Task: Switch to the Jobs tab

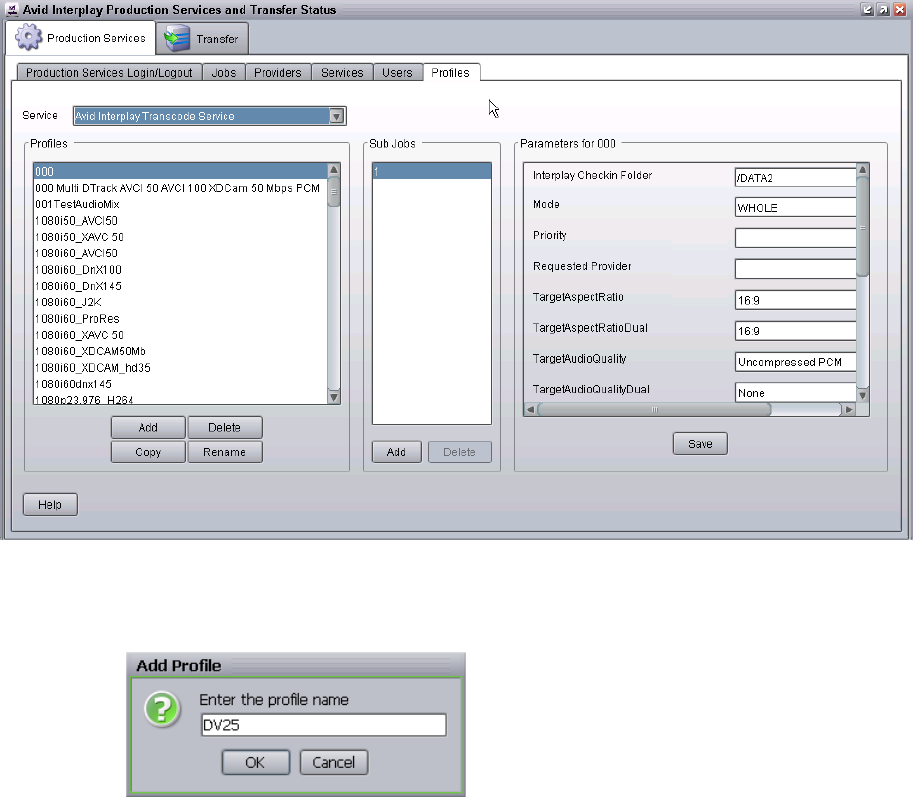Action: click(x=224, y=72)
